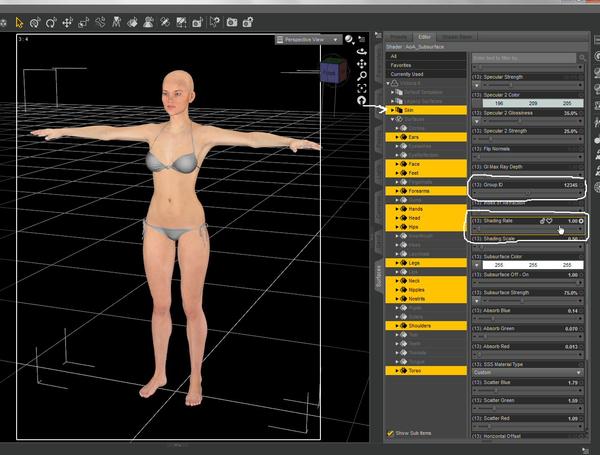The width and height of the screenshot is (600, 455).
Task: Click the Subsurface Off - On slider
Action: (527, 283)
